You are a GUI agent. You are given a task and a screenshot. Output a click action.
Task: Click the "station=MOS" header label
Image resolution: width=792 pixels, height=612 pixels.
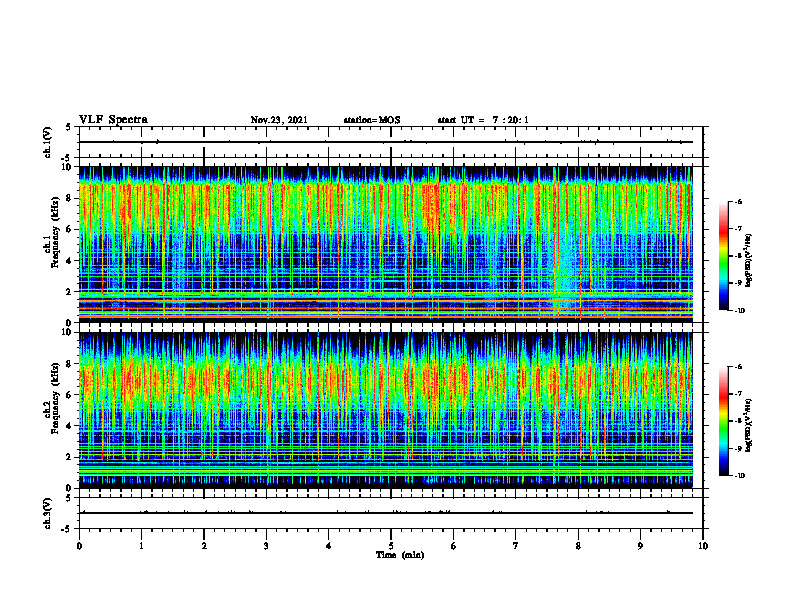coord(372,120)
